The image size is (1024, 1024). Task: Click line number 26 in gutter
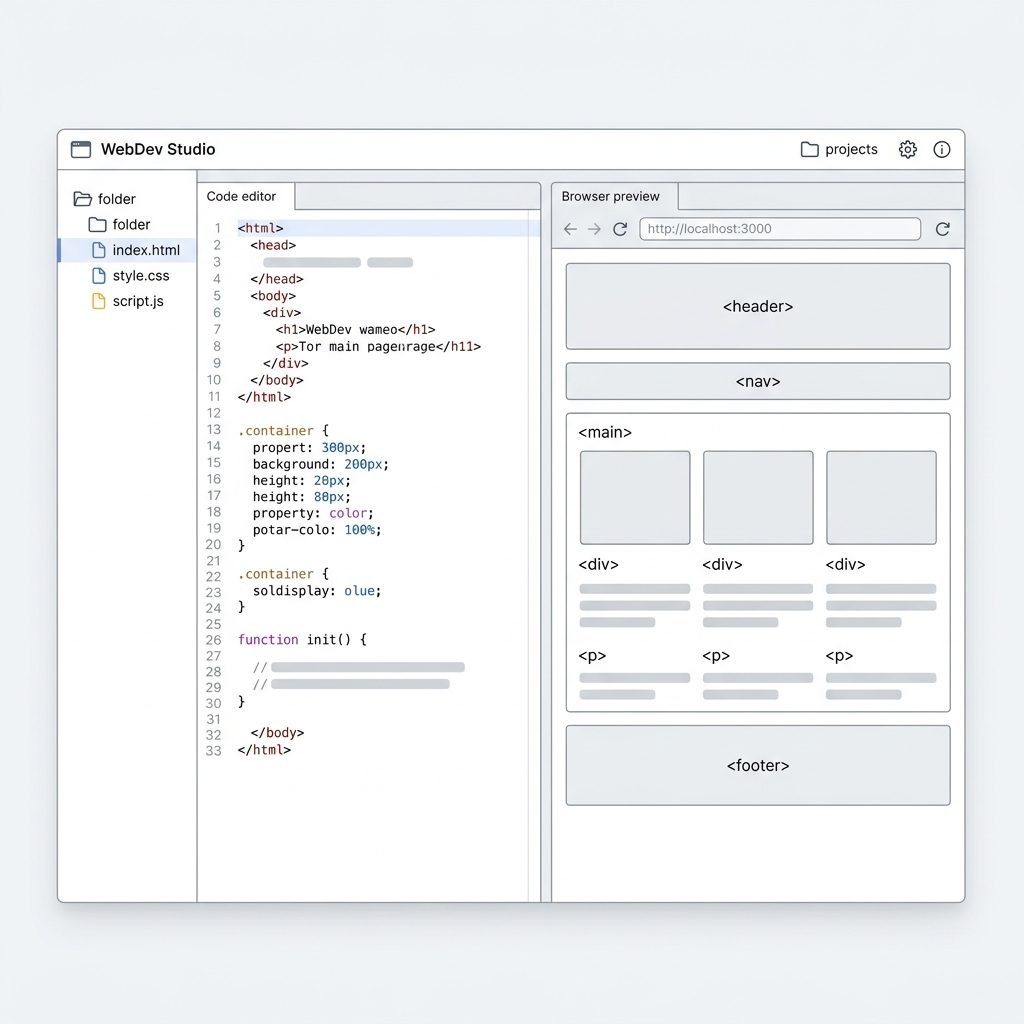point(214,640)
